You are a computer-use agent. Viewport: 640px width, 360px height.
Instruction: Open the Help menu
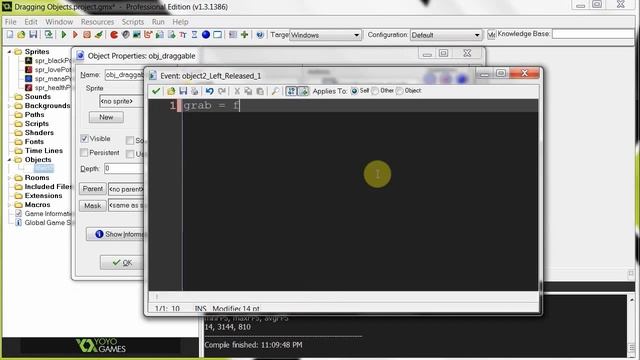click(180, 22)
